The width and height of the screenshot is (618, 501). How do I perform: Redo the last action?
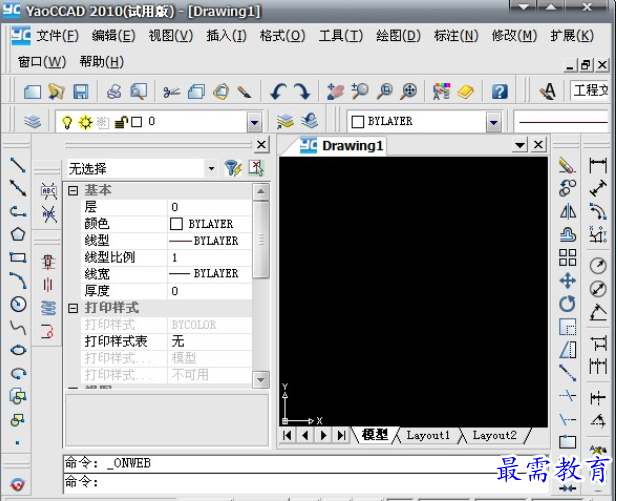click(x=302, y=91)
